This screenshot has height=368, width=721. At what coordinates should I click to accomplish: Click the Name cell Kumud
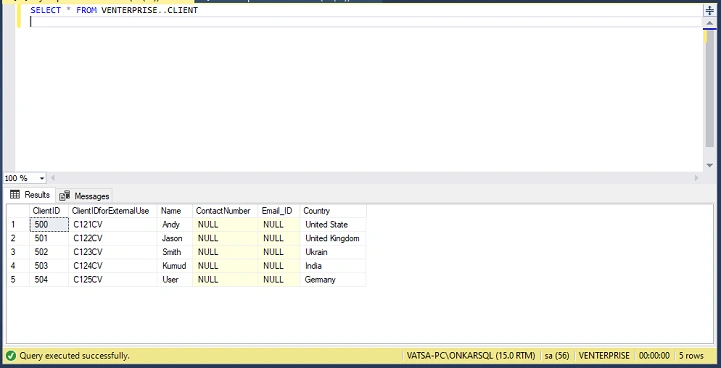click(x=175, y=266)
